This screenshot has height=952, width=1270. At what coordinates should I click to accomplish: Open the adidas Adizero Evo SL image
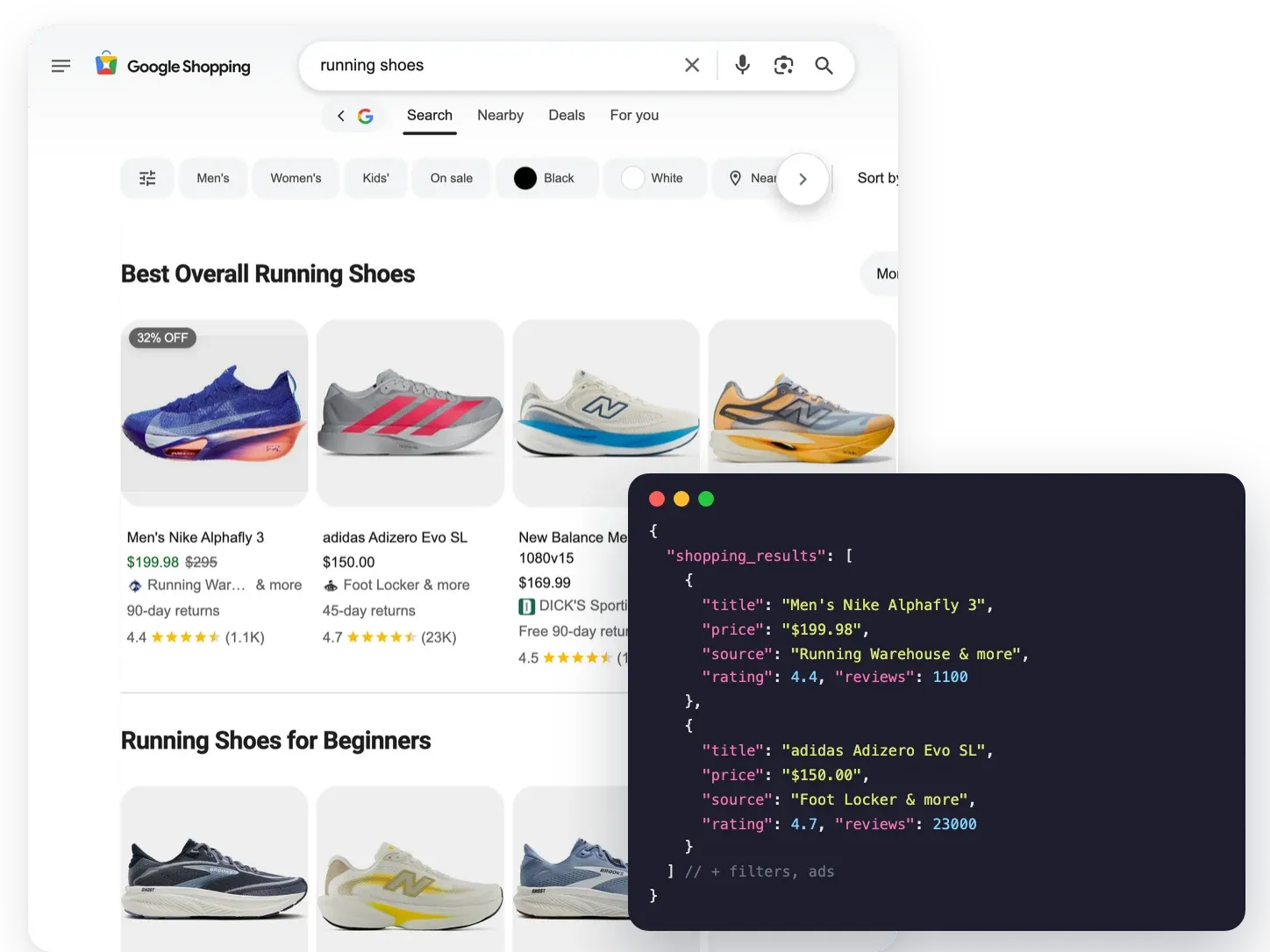point(410,413)
